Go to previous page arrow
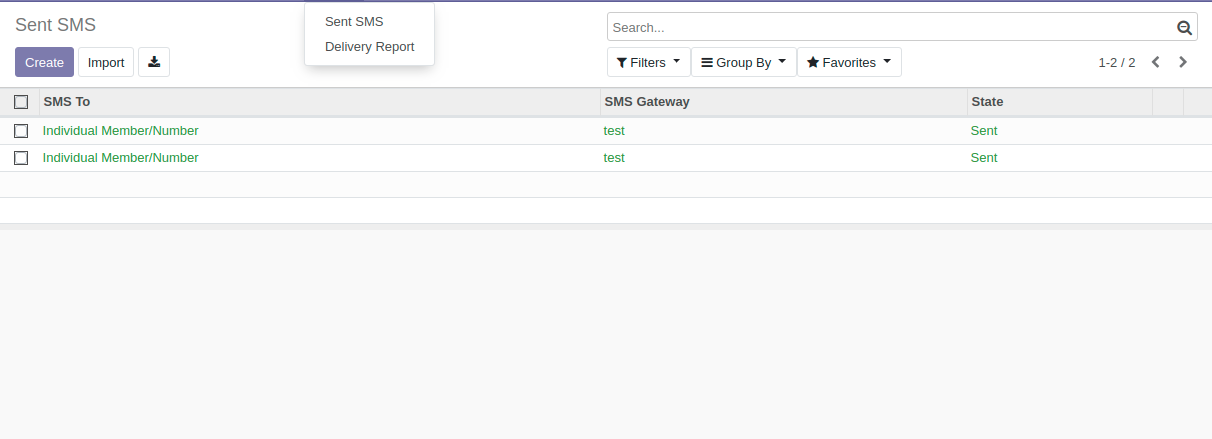Screen dimensions: 1212x439 [1155, 62]
